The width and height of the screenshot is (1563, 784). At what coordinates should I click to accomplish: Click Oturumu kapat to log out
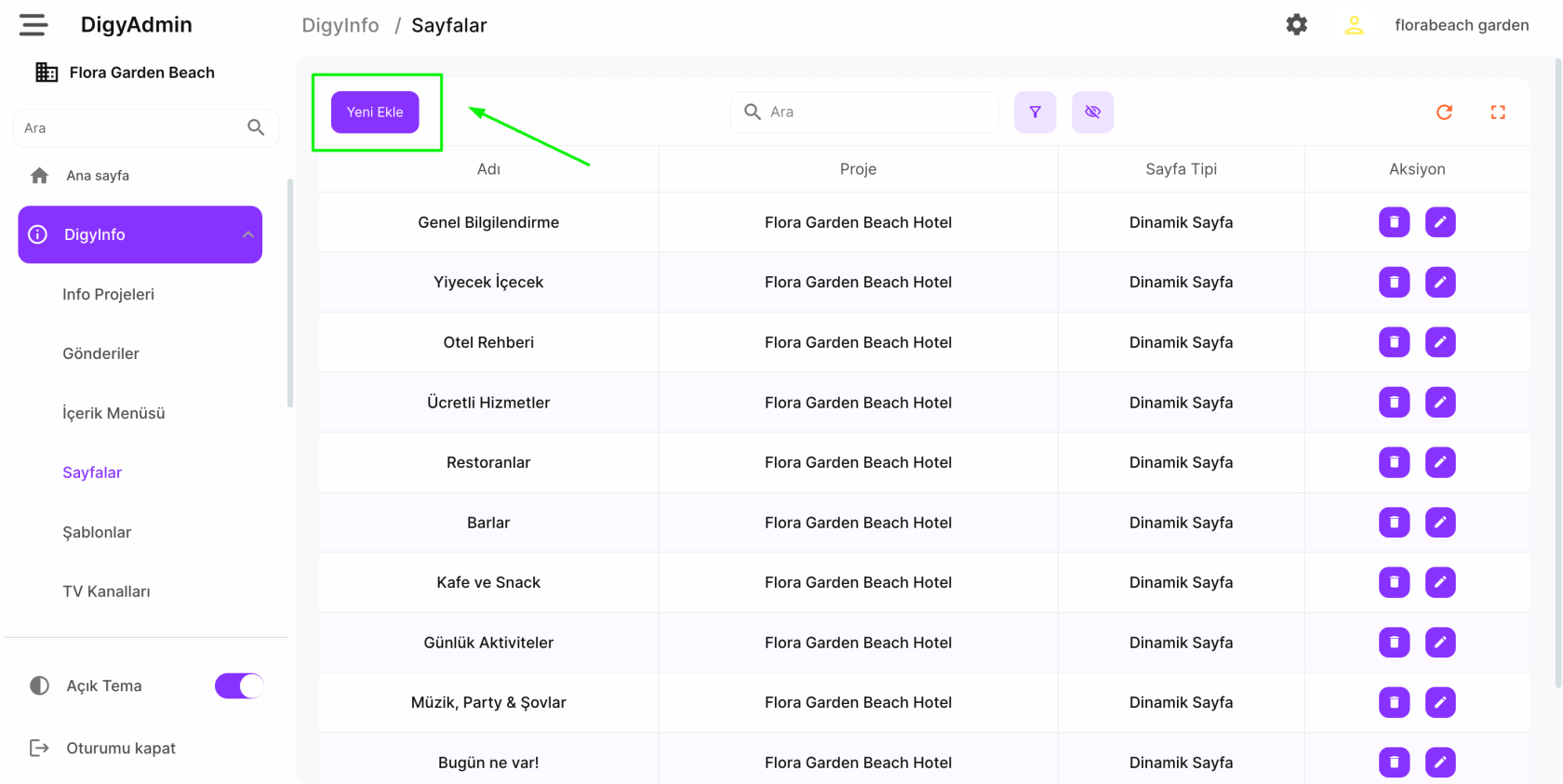click(121, 748)
